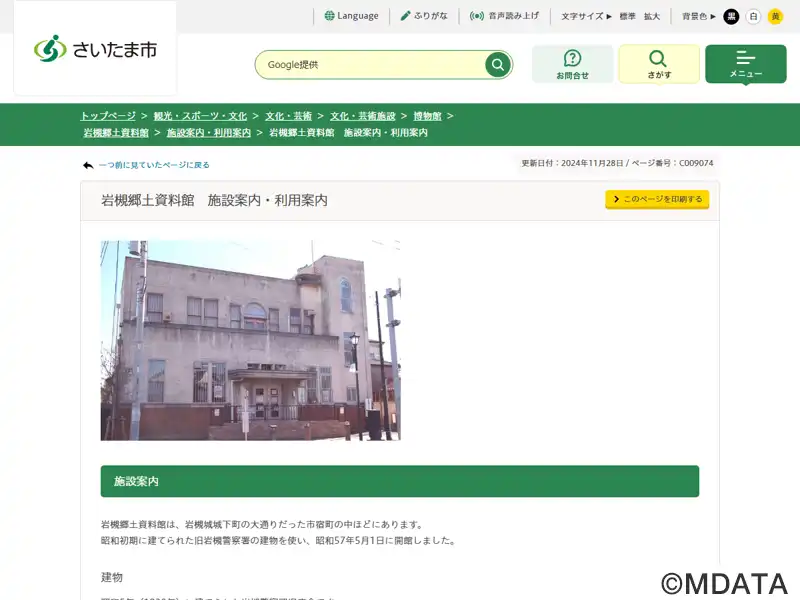The image size is (800, 600).
Task: Go to トップページ breadcrumb
Action: click(108, 116)
